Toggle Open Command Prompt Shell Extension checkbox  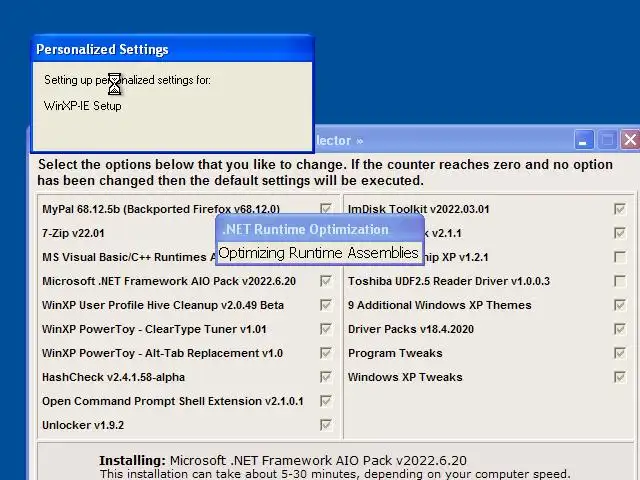326,401
